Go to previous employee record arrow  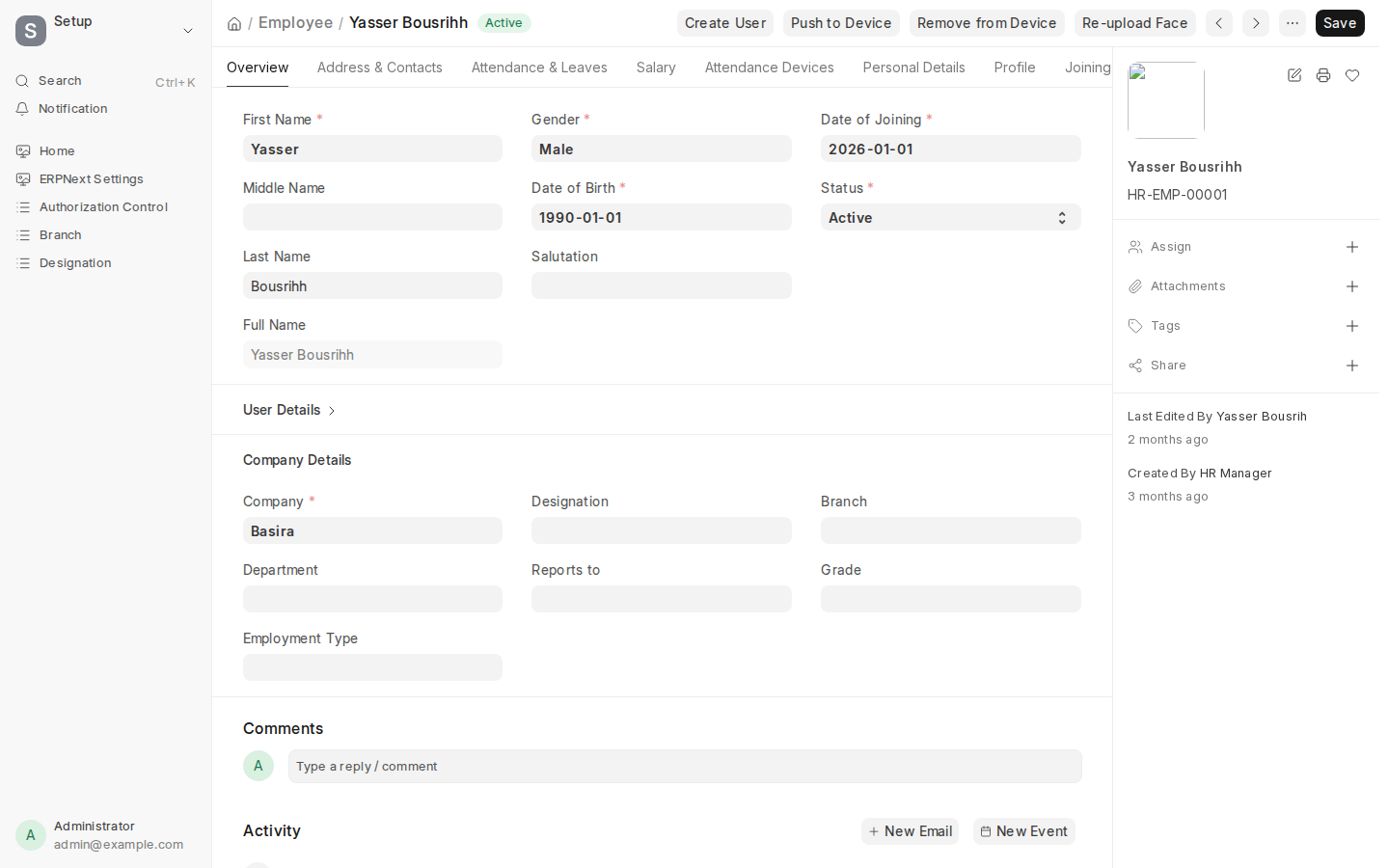point(1219,23)
